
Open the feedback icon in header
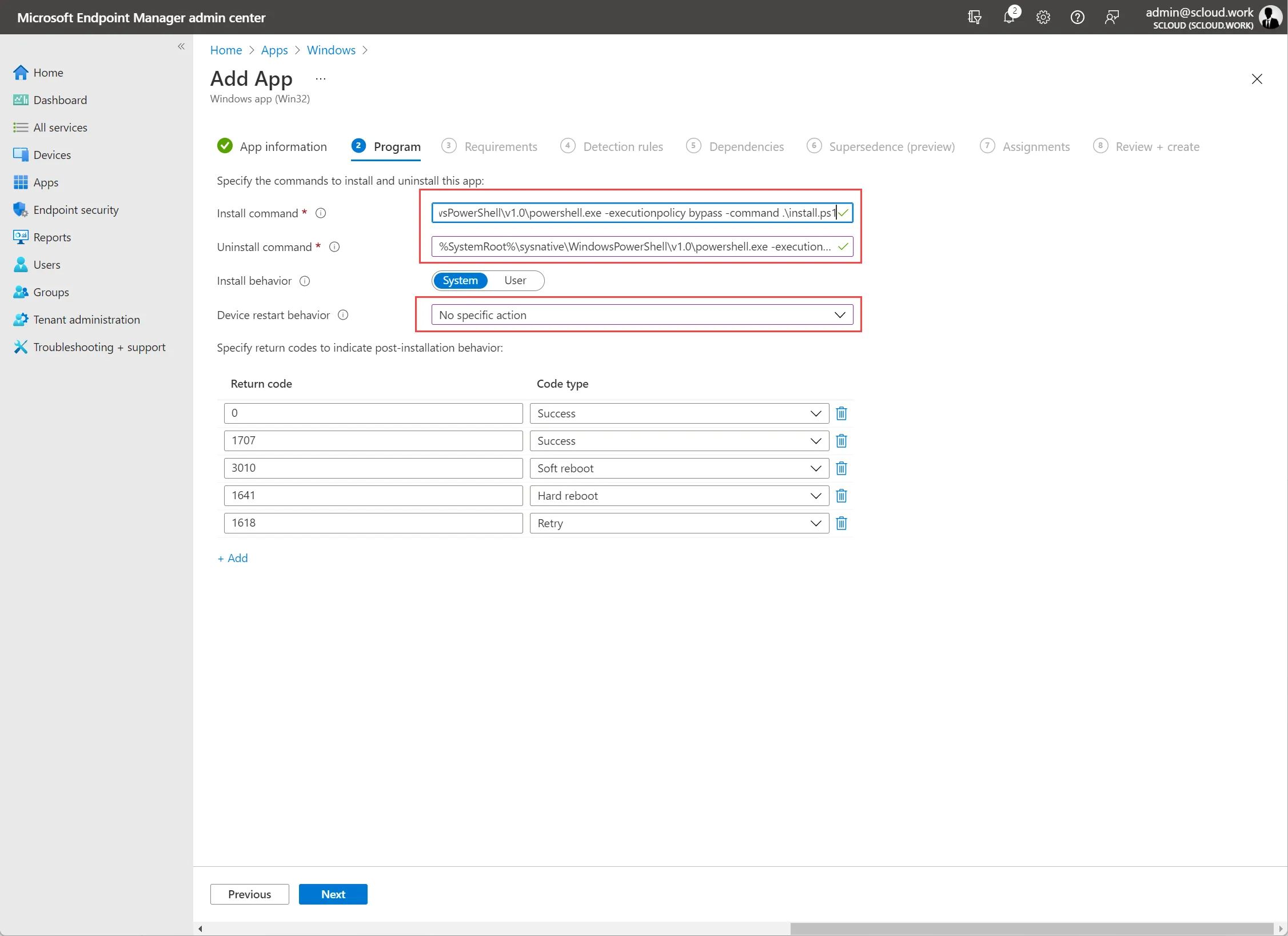pos(1111,17)
